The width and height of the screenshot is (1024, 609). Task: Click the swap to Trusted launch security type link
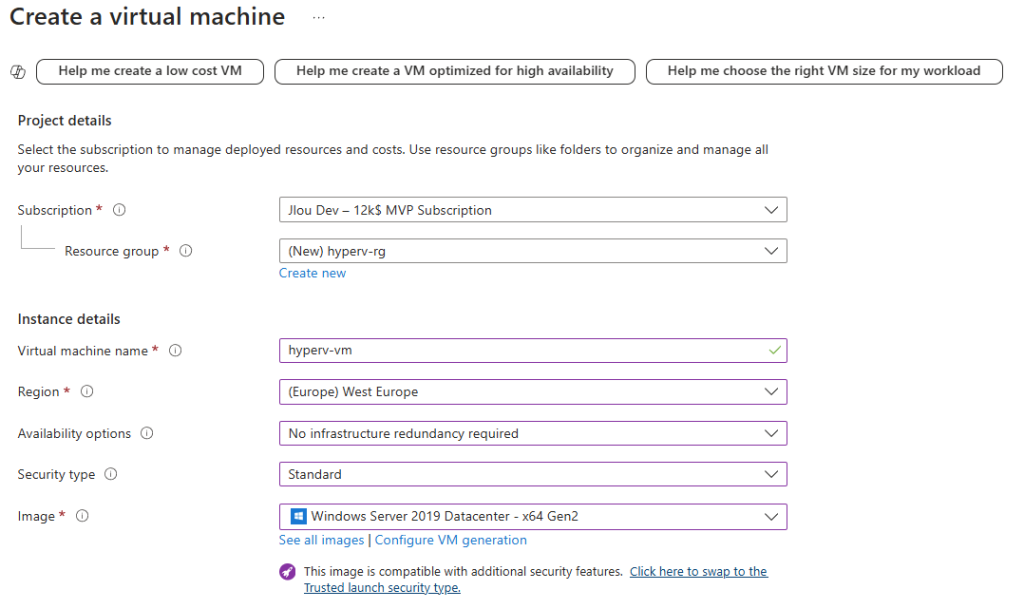coord(536,580)
